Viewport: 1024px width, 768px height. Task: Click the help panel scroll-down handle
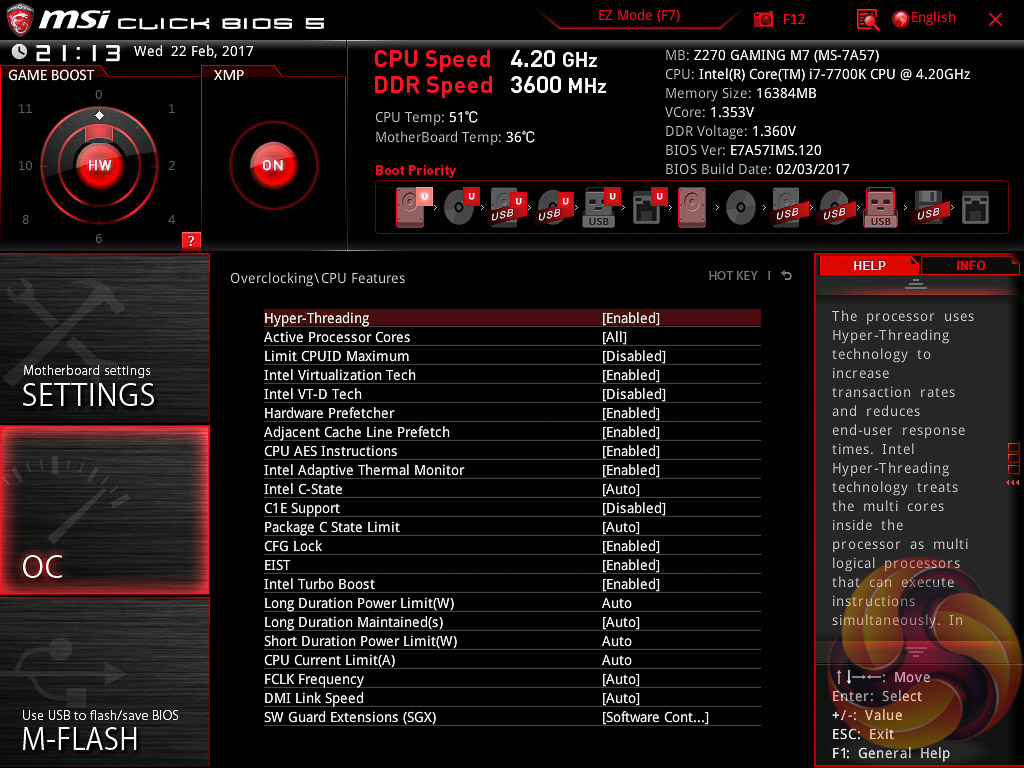pos(916,652)
